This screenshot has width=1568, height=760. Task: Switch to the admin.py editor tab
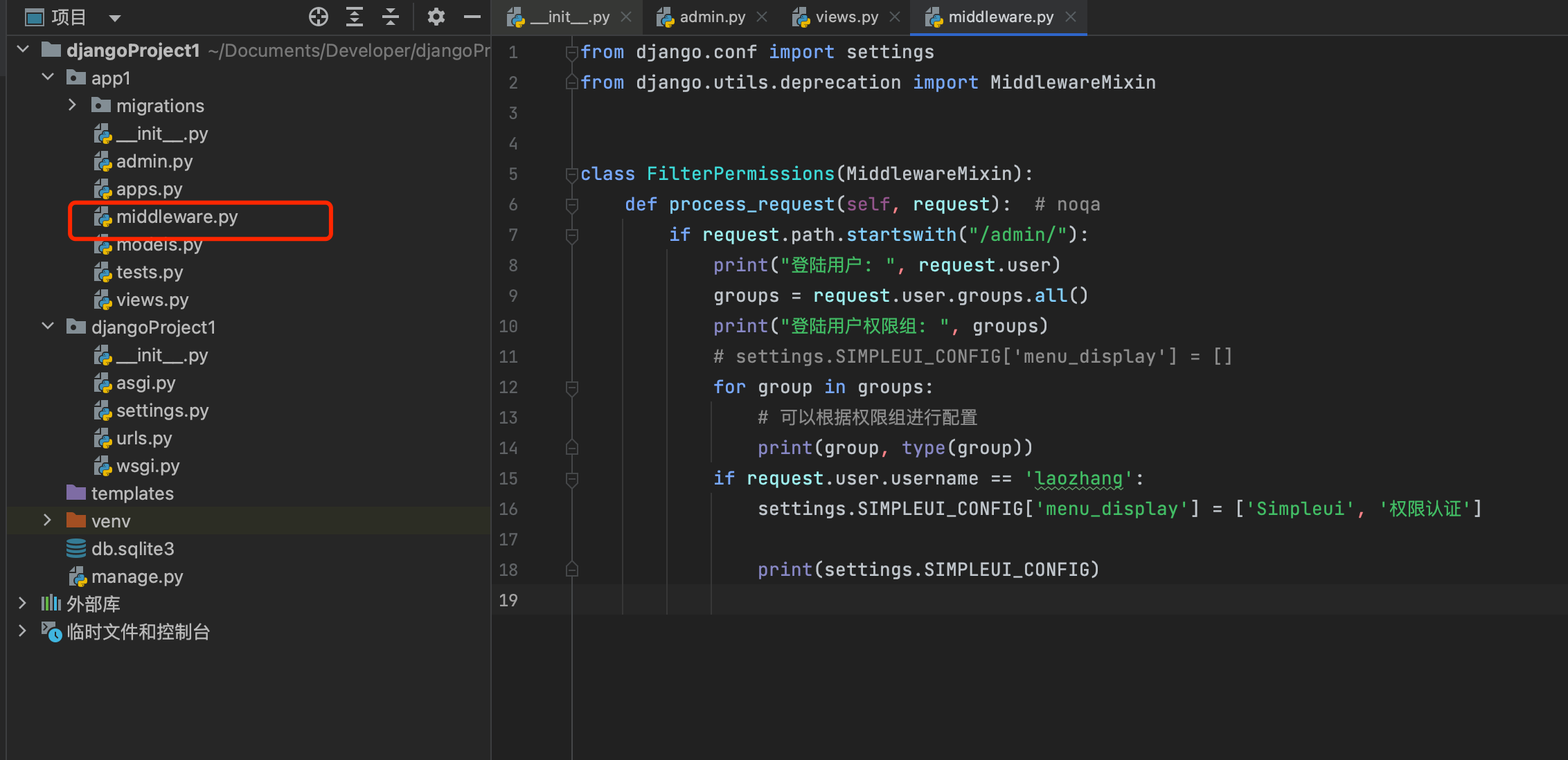[713, 17]
